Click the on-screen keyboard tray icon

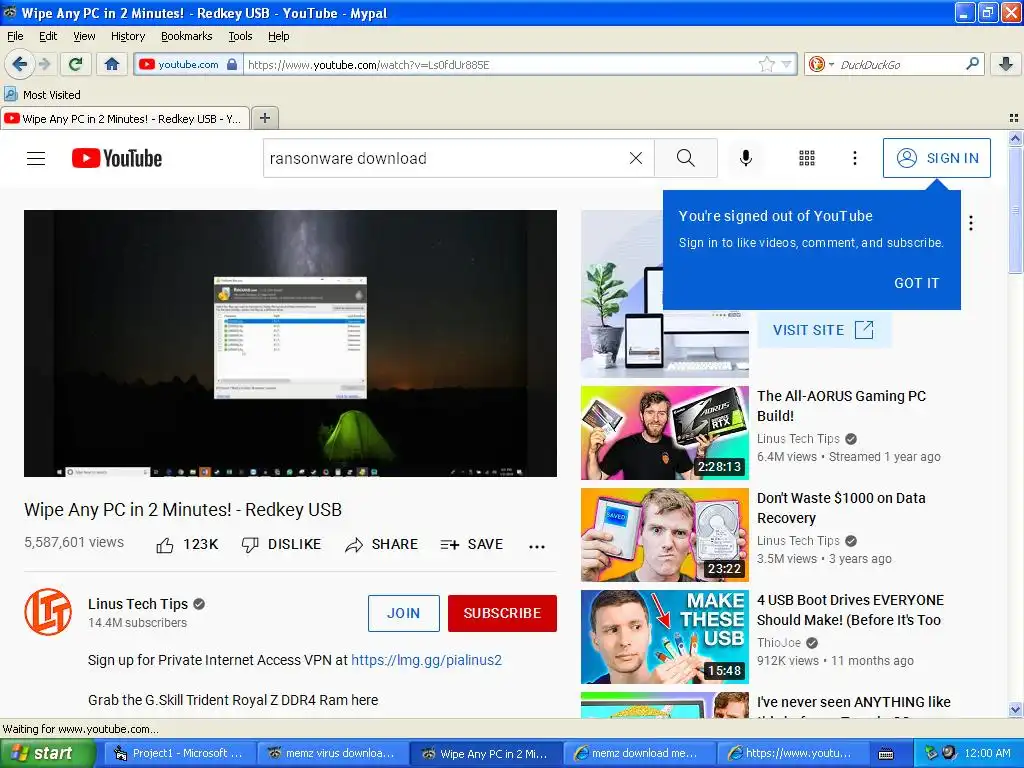(x=886, y=754)
